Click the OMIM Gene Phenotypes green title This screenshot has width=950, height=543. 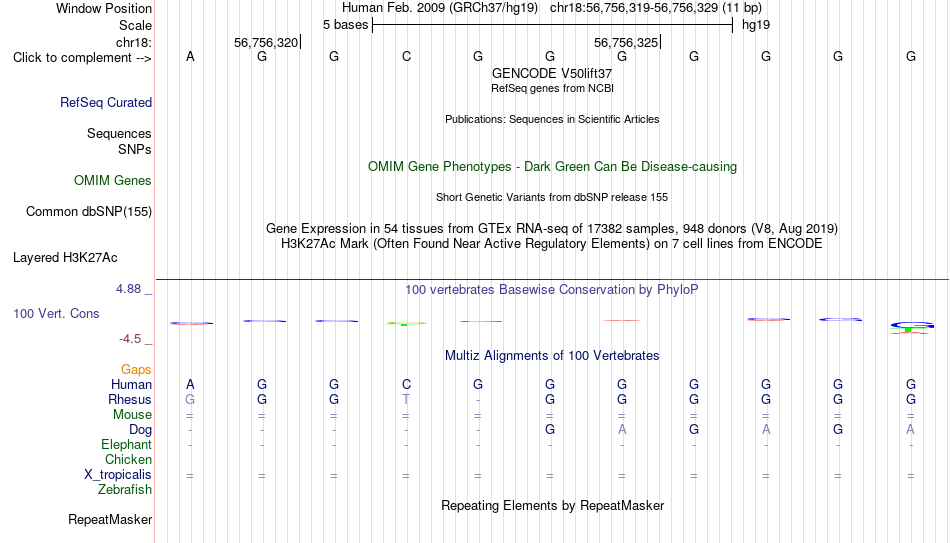click(x=552, y=167)
